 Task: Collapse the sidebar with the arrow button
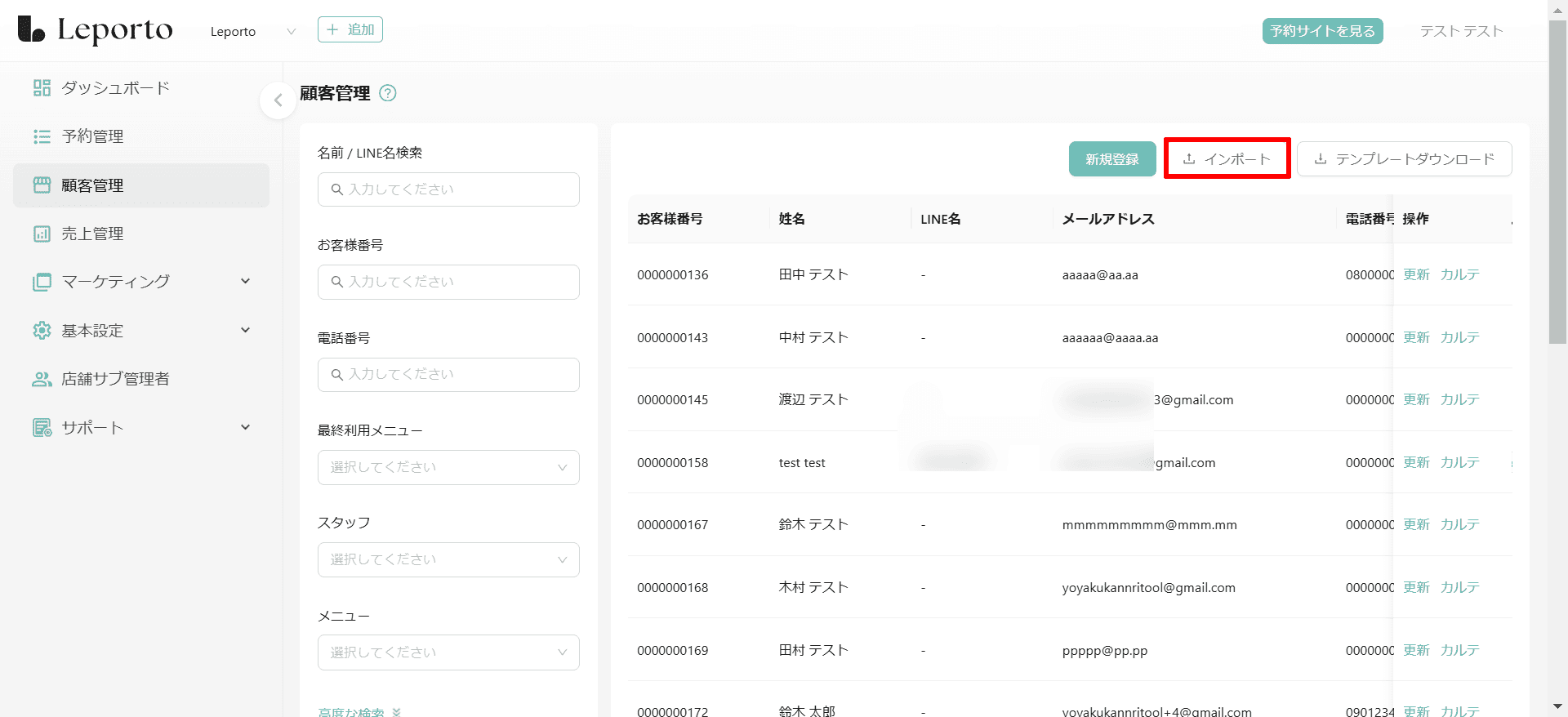[x=278, y=100]
